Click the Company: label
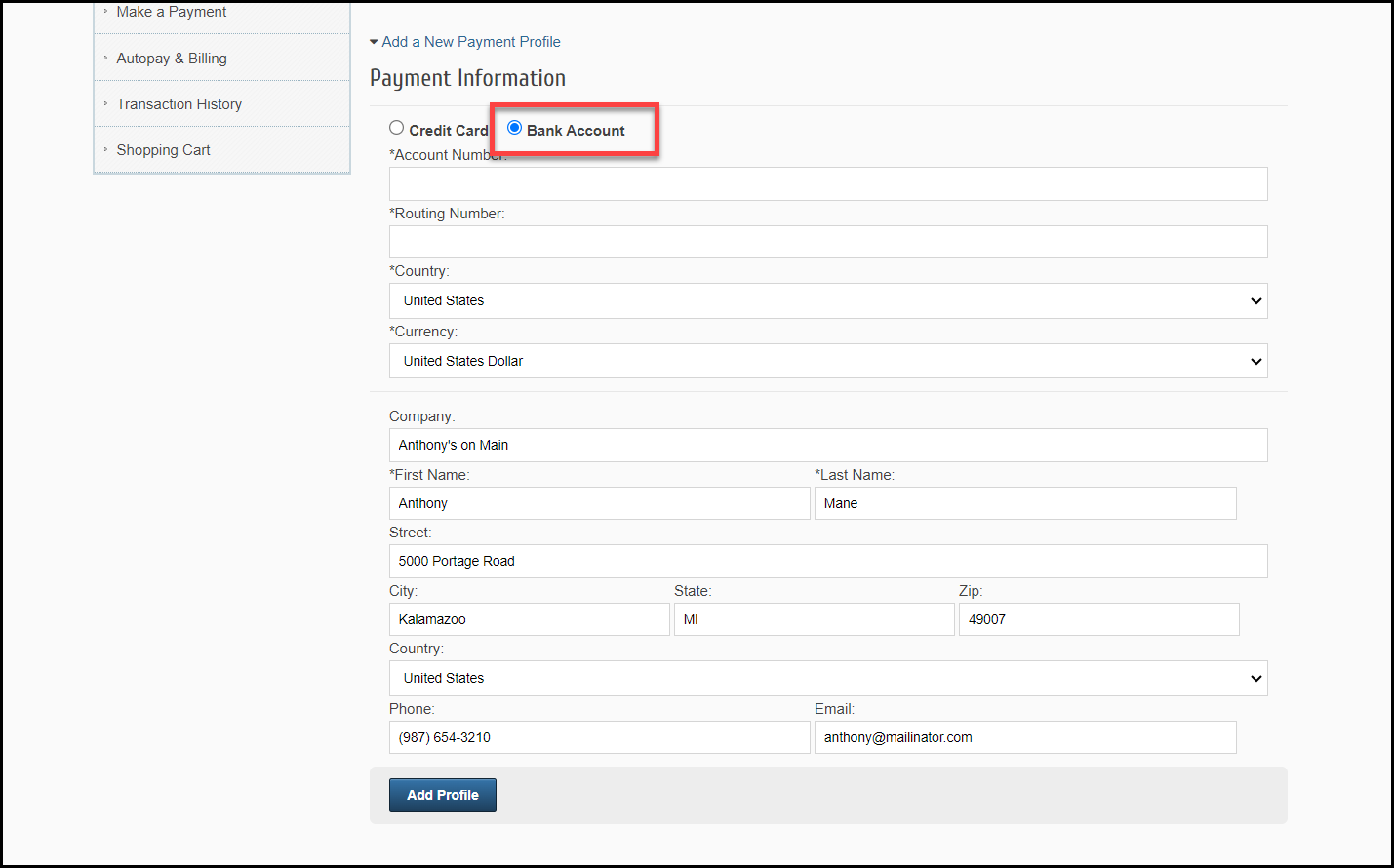Viewport: 1394px width, 868px height. [x=421, y=416]
